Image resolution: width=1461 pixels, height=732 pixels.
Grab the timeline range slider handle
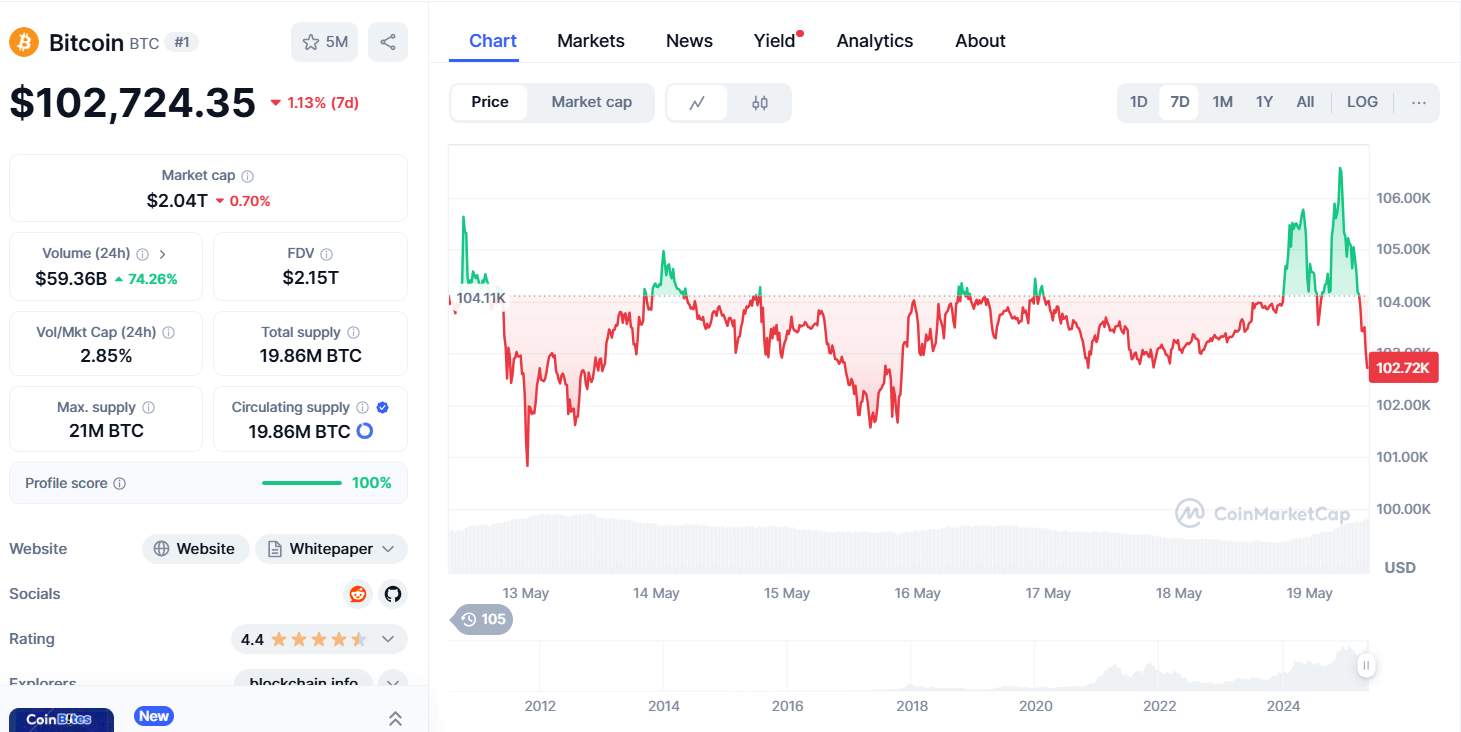[1366, 665]
